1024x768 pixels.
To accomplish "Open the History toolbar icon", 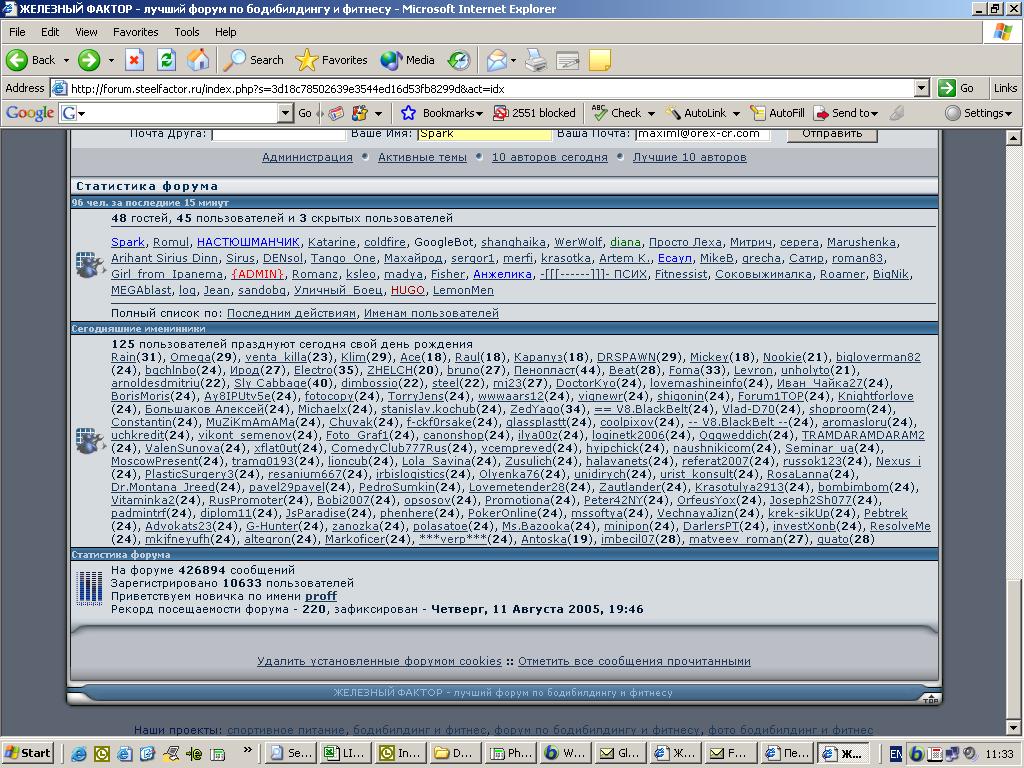I will coord(459,60).
